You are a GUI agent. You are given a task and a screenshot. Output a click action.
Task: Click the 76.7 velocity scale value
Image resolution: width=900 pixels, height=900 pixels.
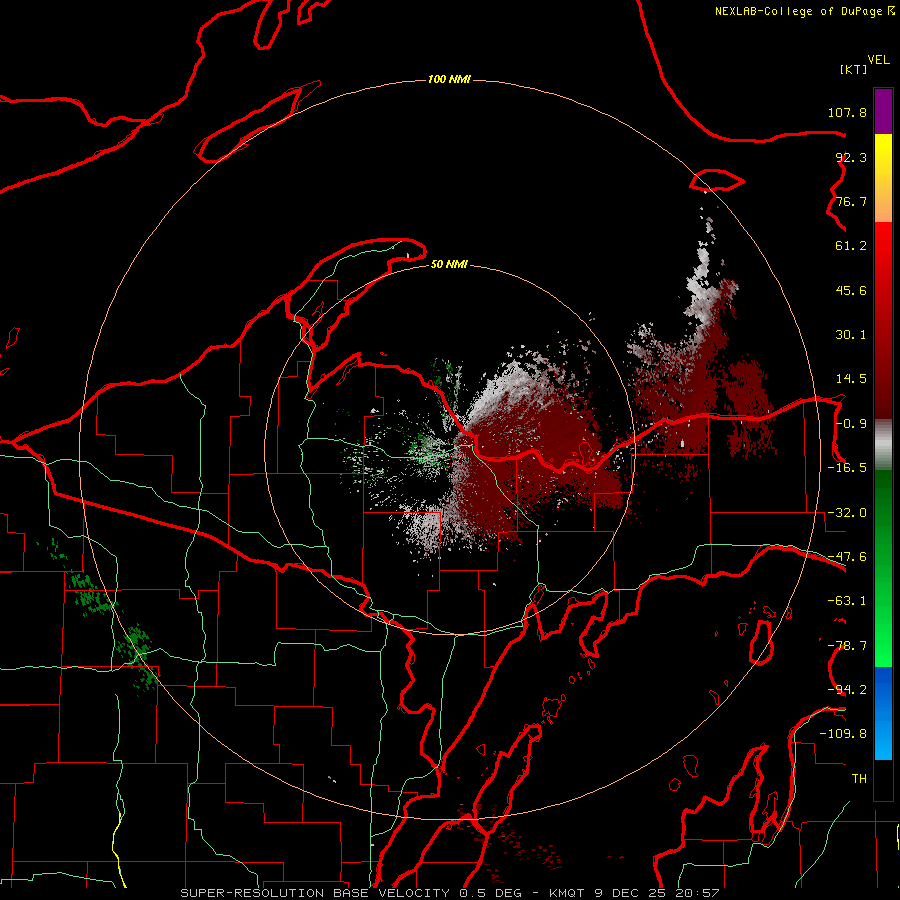click(x=851, y=201)
